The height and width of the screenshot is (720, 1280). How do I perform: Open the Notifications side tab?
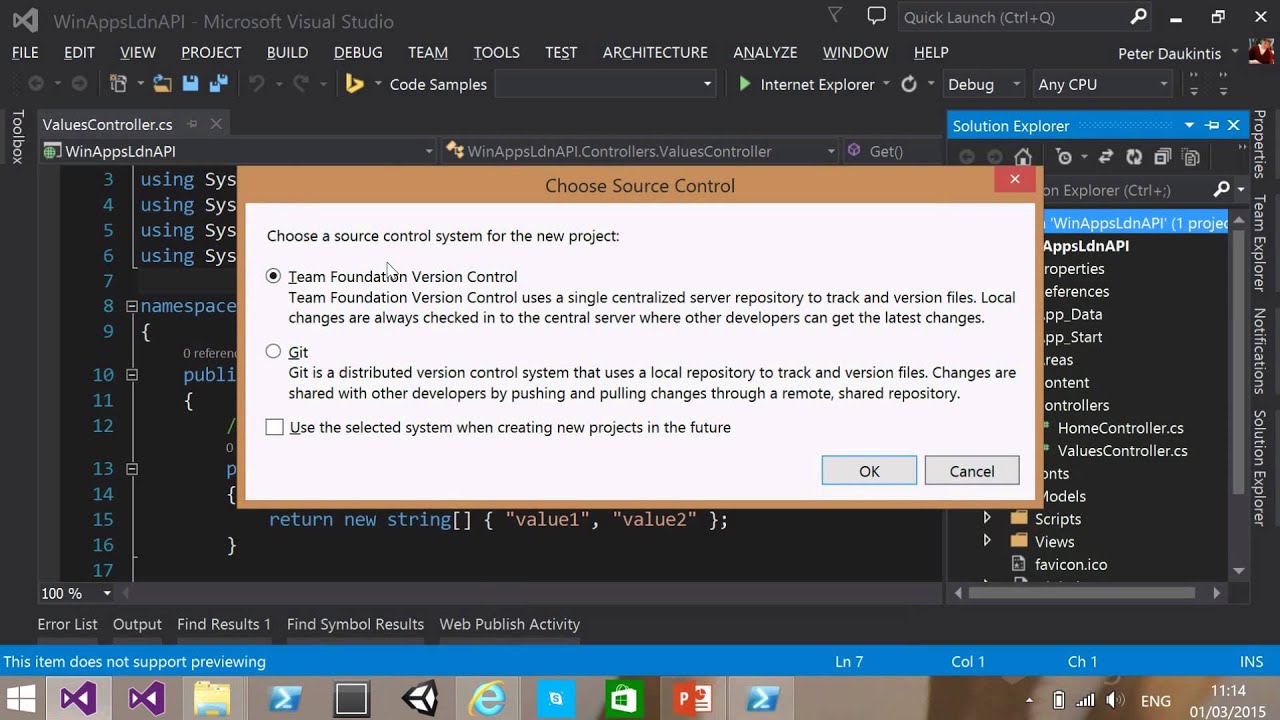click(1259, 351)
